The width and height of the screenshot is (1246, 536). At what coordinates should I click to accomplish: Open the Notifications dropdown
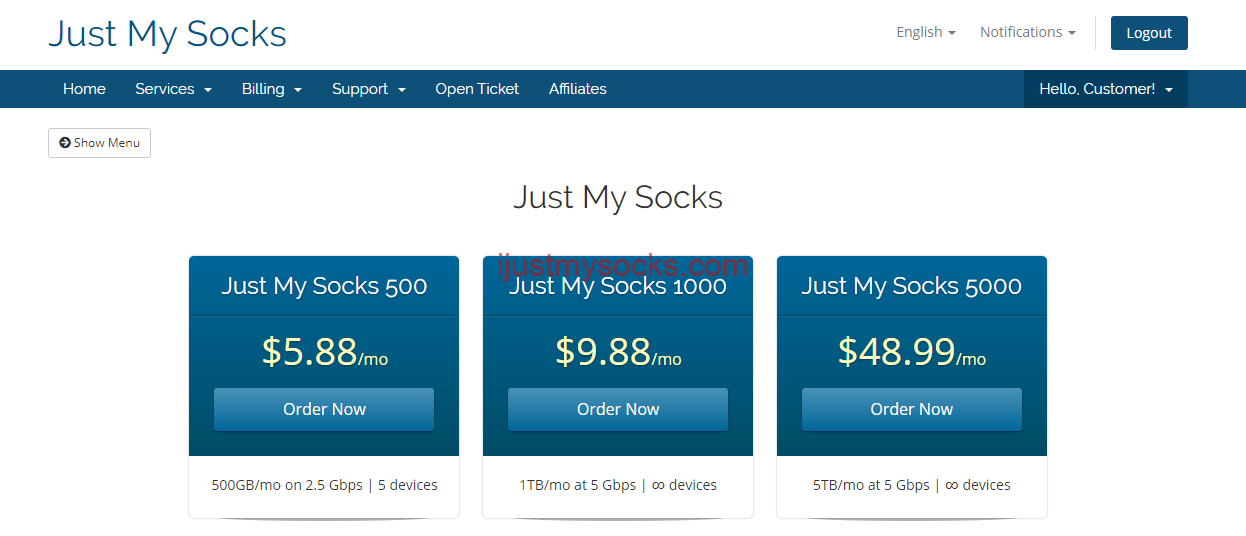pyautogui.click(x=1028, y=32)
